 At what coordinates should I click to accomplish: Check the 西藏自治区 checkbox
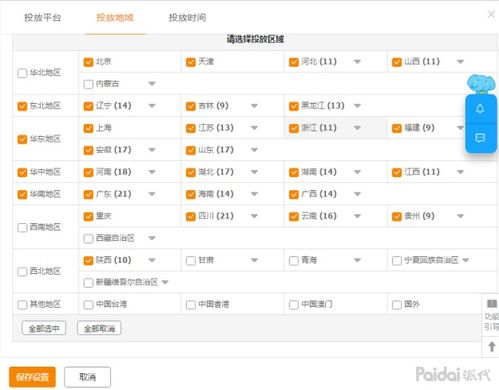click(88, 239)
